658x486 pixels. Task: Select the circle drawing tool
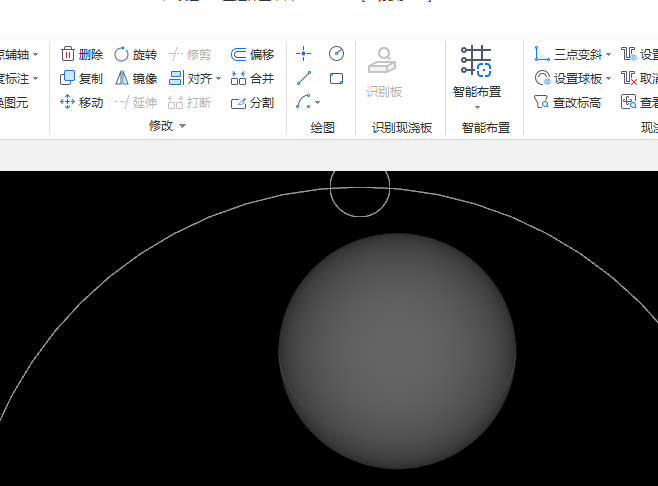point(337,54)
